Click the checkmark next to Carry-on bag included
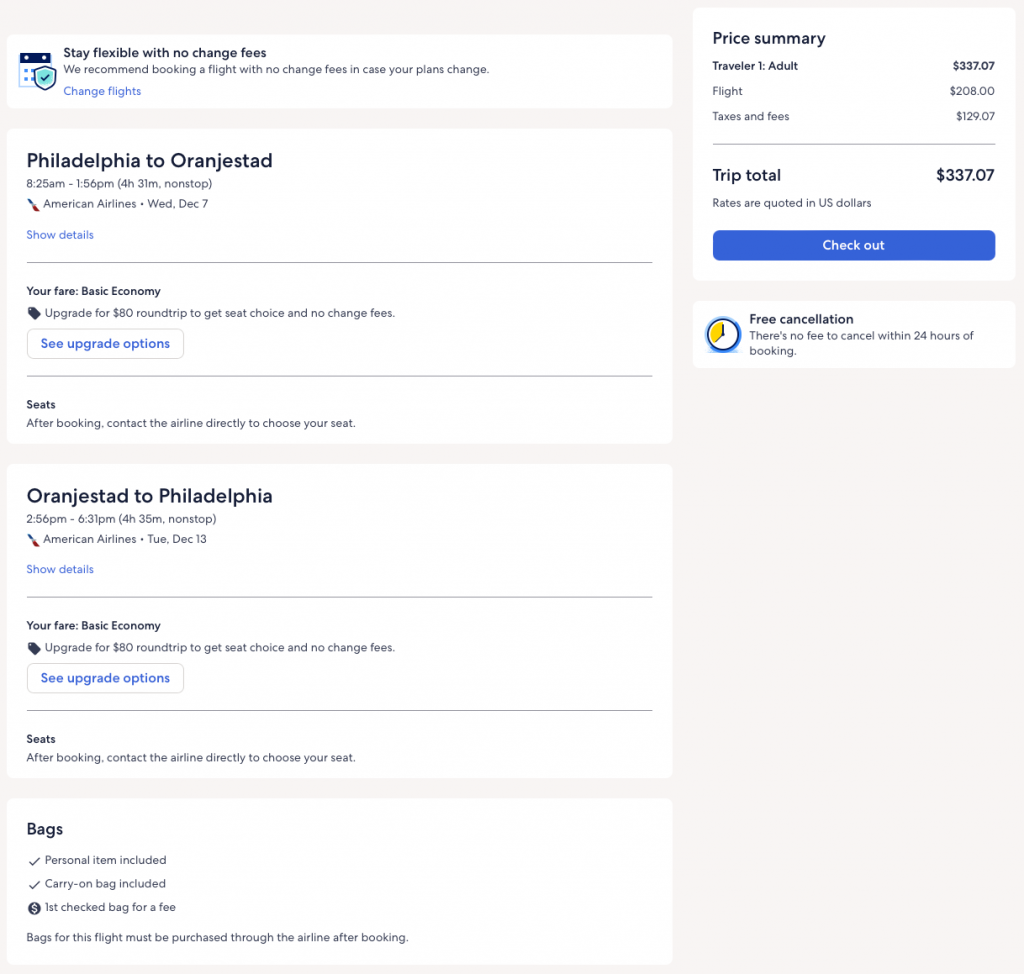Viewport: 1024px width, 974px height. (34, 885)
